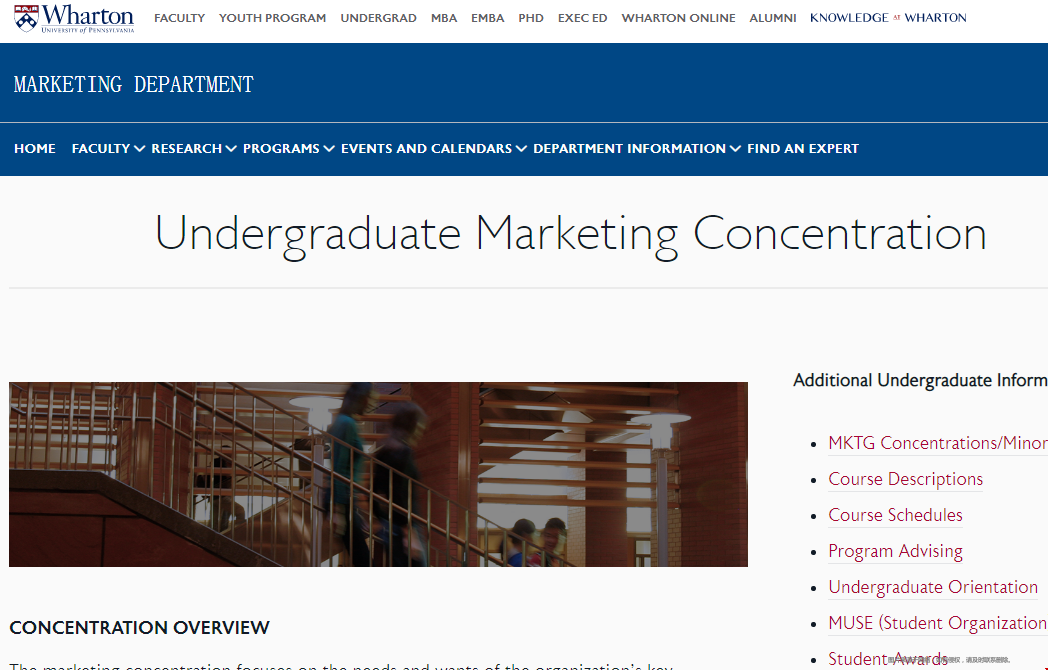Click the Additional Undergraduate Information heading
1048x670 pixels.
[920, 380]
